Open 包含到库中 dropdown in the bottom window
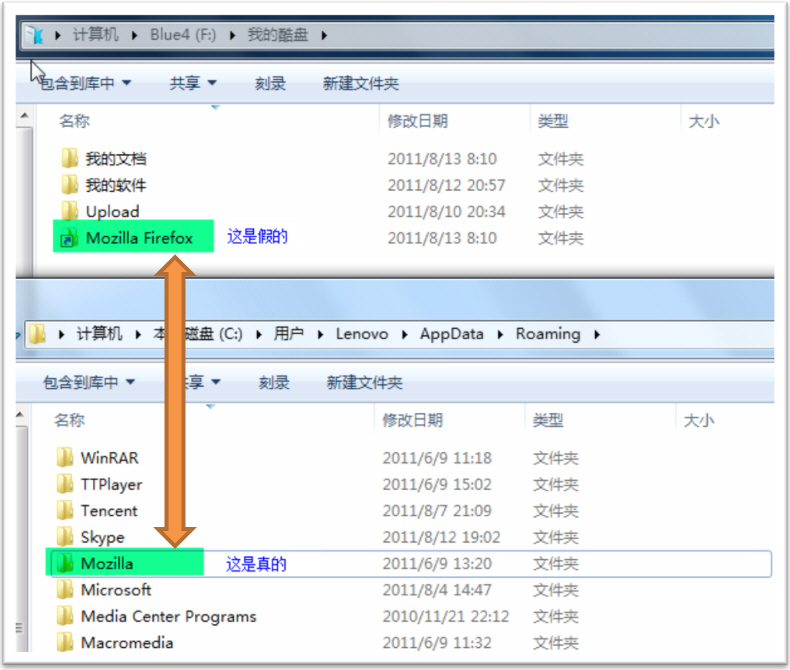This screenshot has height=670, width=790. pyautogui.click(x=88, y=382)
